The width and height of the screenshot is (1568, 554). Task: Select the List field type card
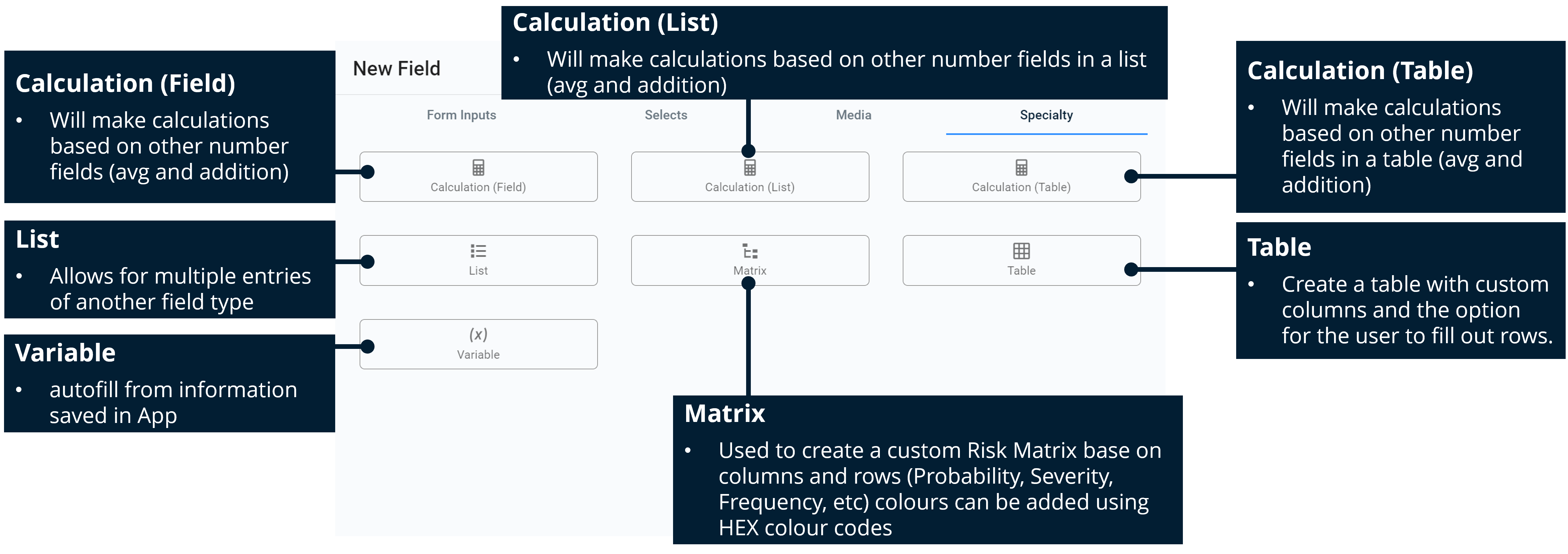click(478, 260)
